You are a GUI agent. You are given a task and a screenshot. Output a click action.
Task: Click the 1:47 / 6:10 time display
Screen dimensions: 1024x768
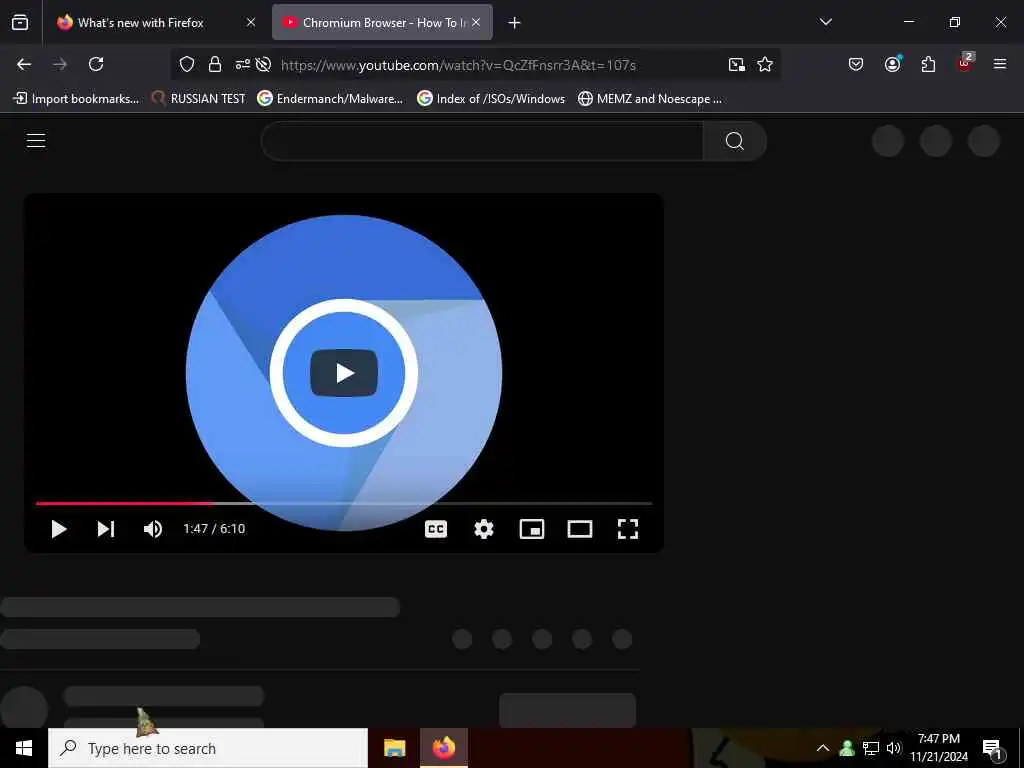coord(214,529)
